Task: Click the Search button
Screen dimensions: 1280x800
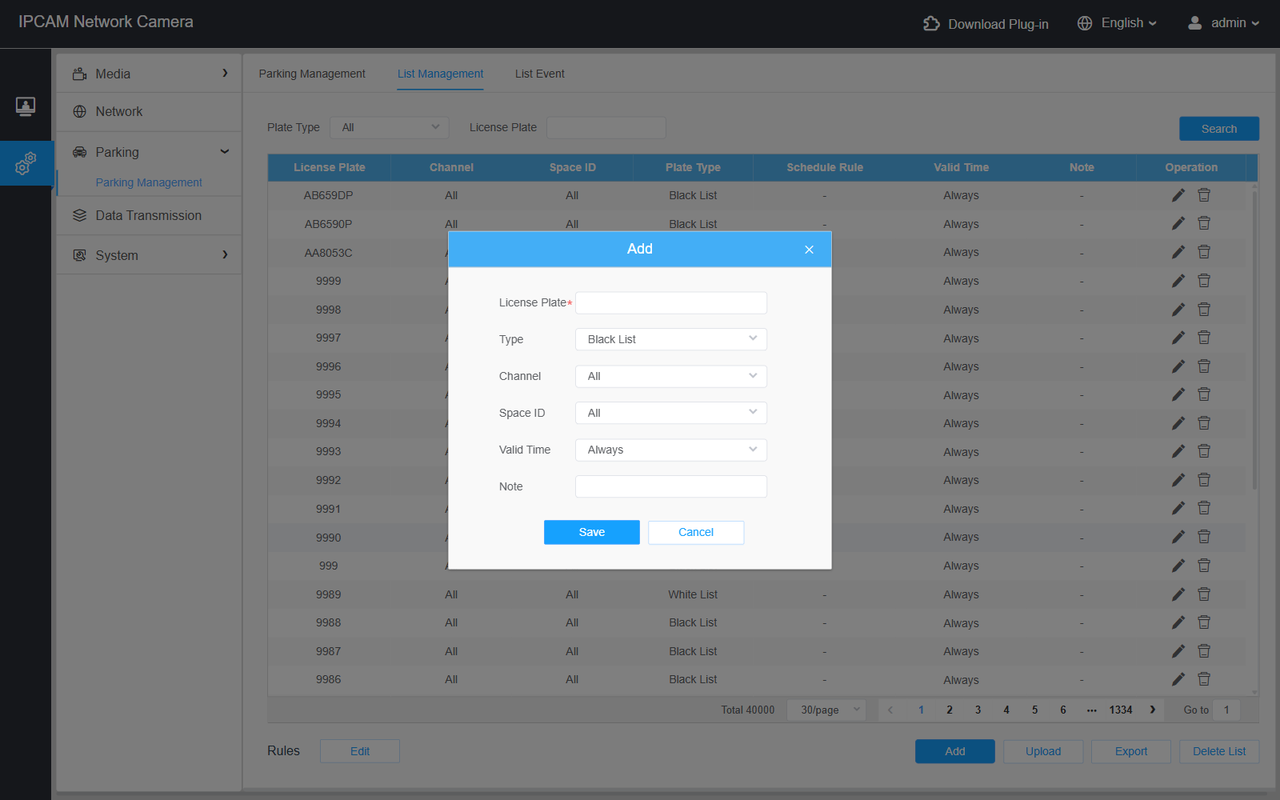Action: click(x=1219, y=128)
